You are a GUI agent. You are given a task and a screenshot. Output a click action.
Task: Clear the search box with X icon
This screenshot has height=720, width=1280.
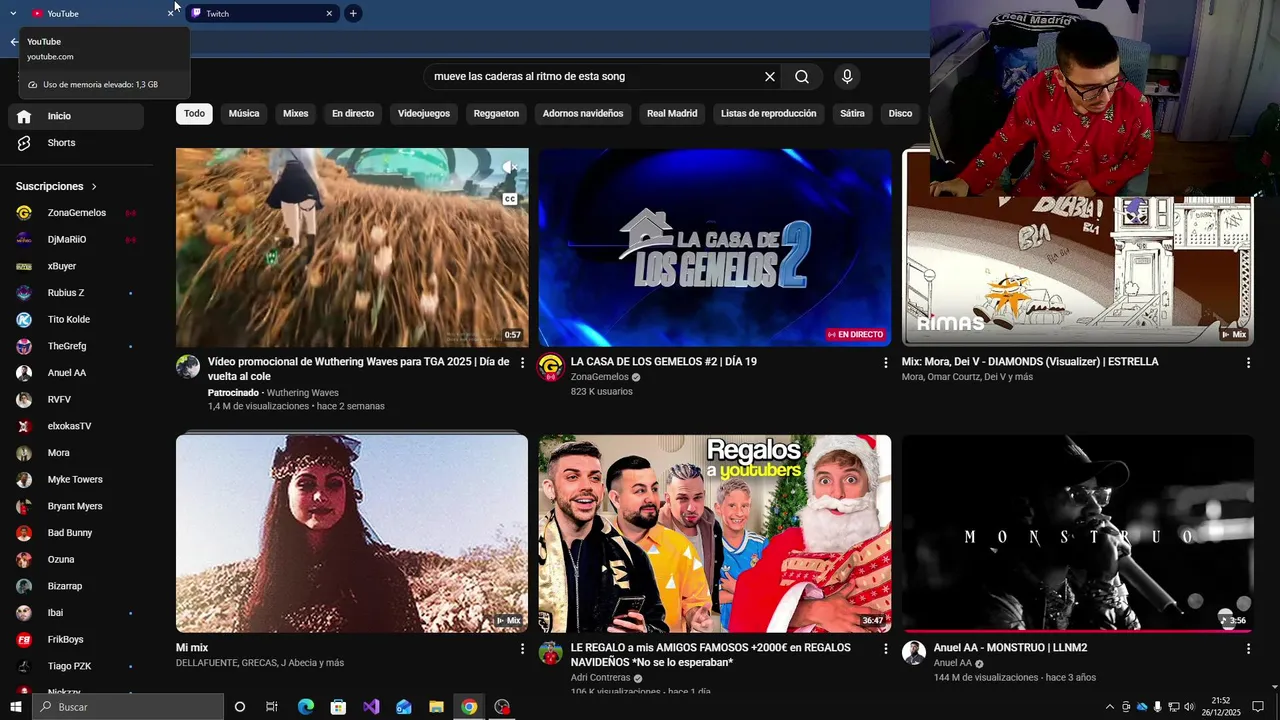tap(770, 77)
